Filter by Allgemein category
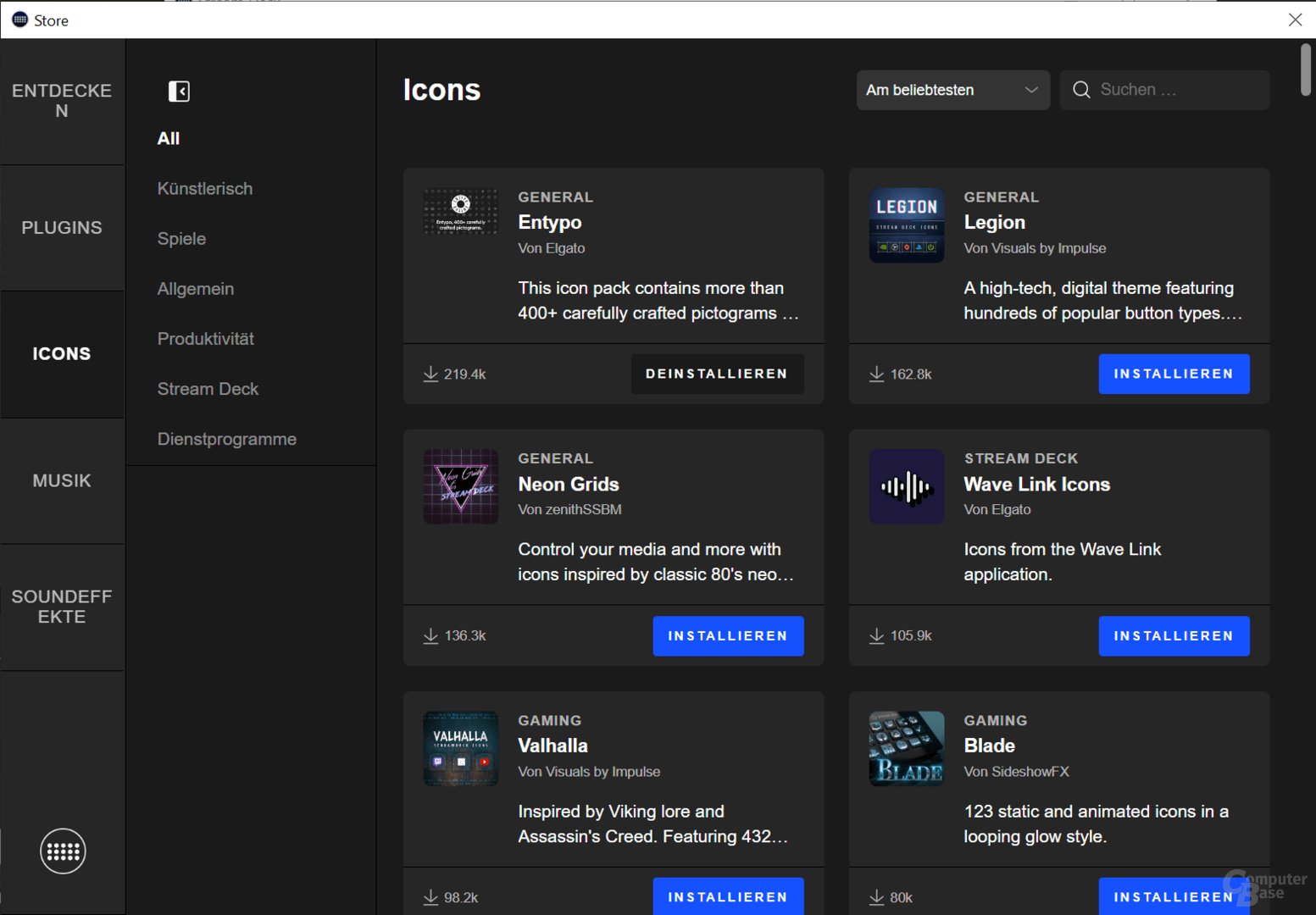This screenshot has width=1316, height=915. click(196, 288)
